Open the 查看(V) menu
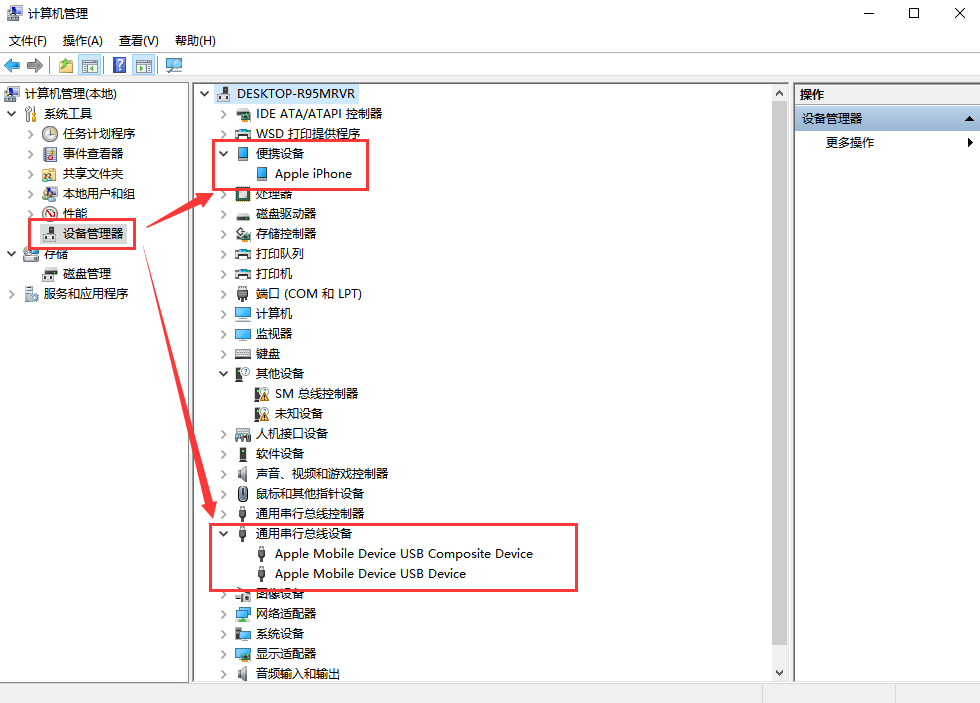Image resolution: width=980 pixels, height=703 pixels. coord(138,41)
